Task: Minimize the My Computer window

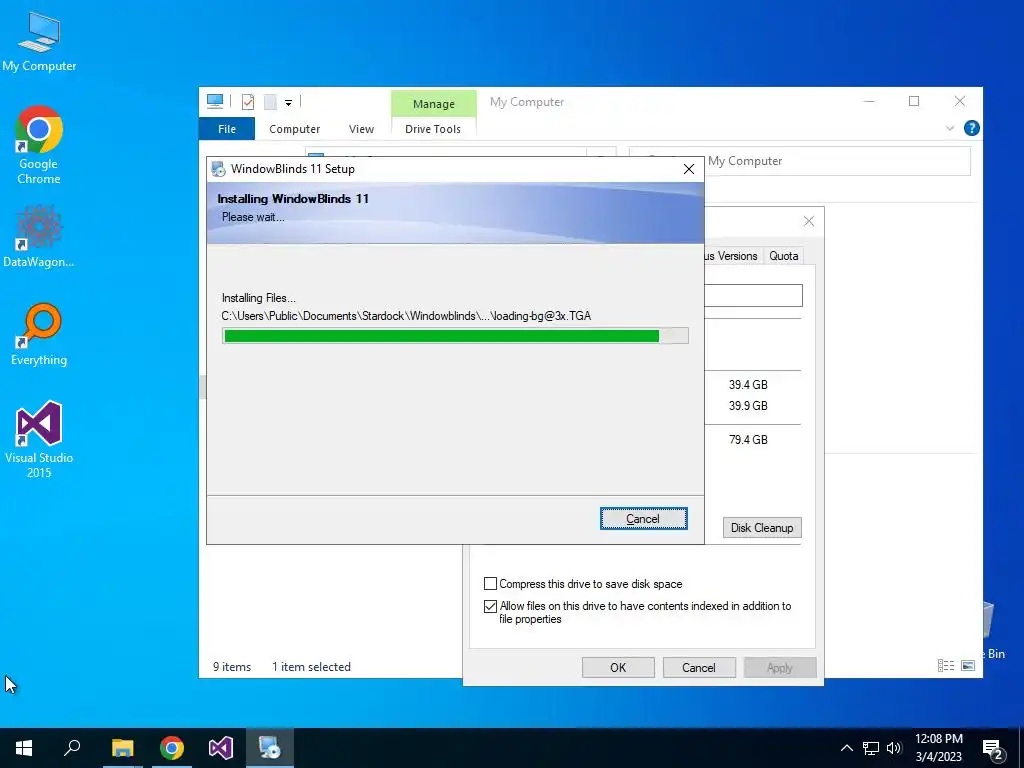Action: tap(869, 101)
